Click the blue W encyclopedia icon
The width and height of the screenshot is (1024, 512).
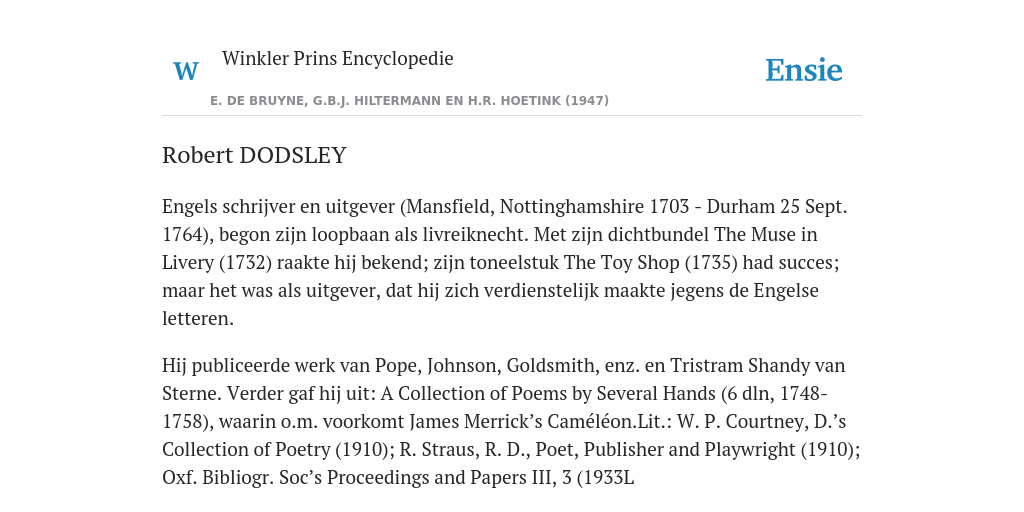pyautogui.click(x=186, y=71)
